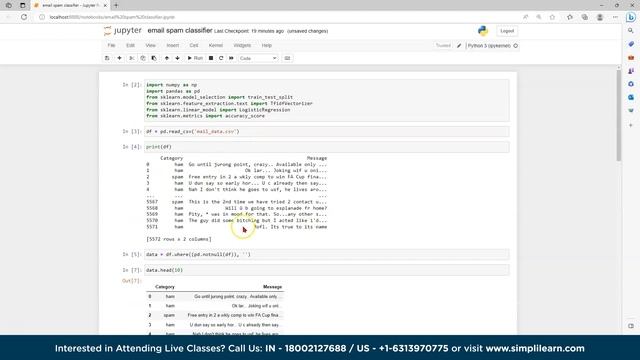Open the View menu
The width and height of the screenshot is (640, 360).
pyautogui.click(x=151, y=45)
